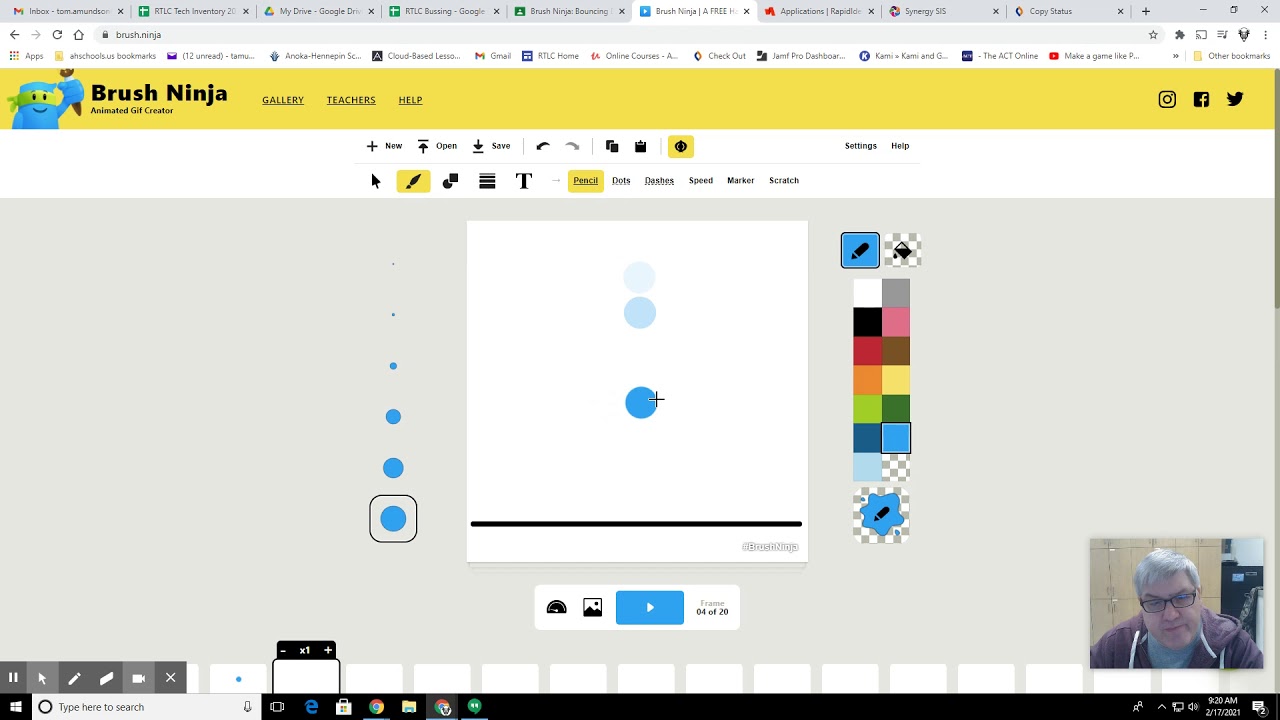The height and width of the screenshot is (720, 1280).
Task: Open Edge from the taskbar
Action: 311,707
